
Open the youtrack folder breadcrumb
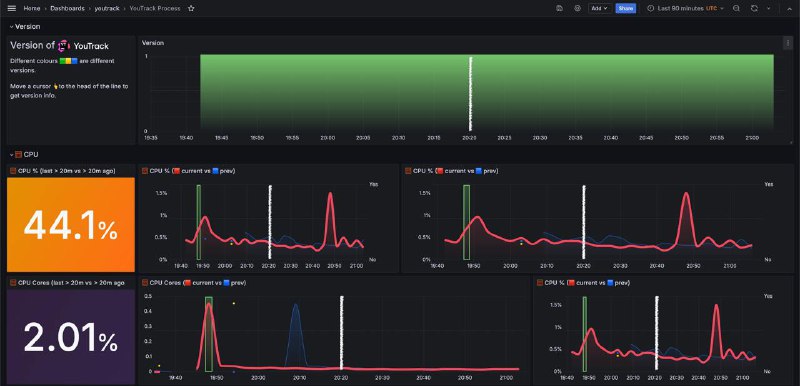(107, 8)
